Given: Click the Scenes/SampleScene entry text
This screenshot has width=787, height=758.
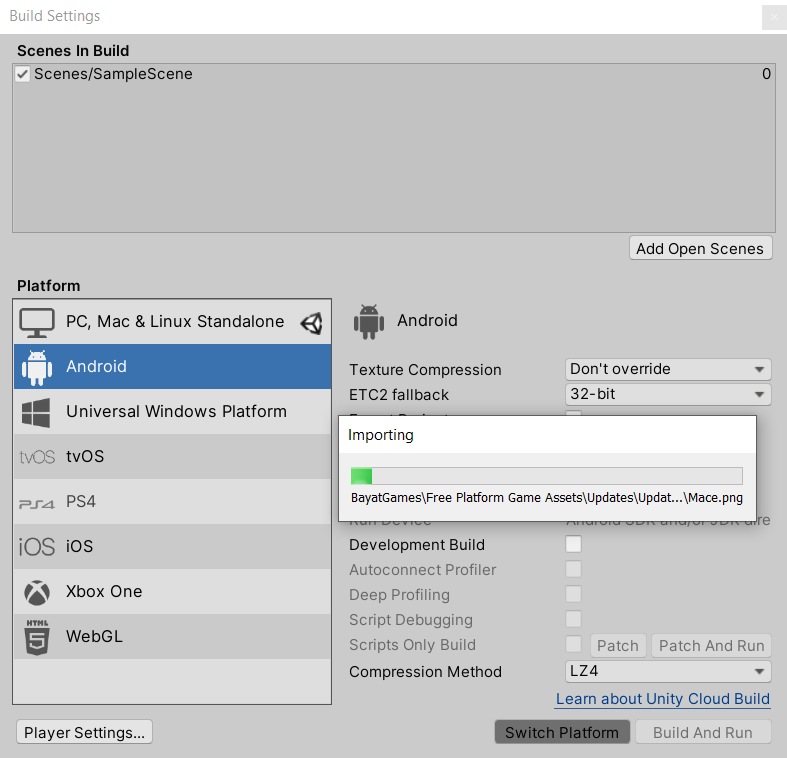Looking at the screenshot, I should [113, 74].
